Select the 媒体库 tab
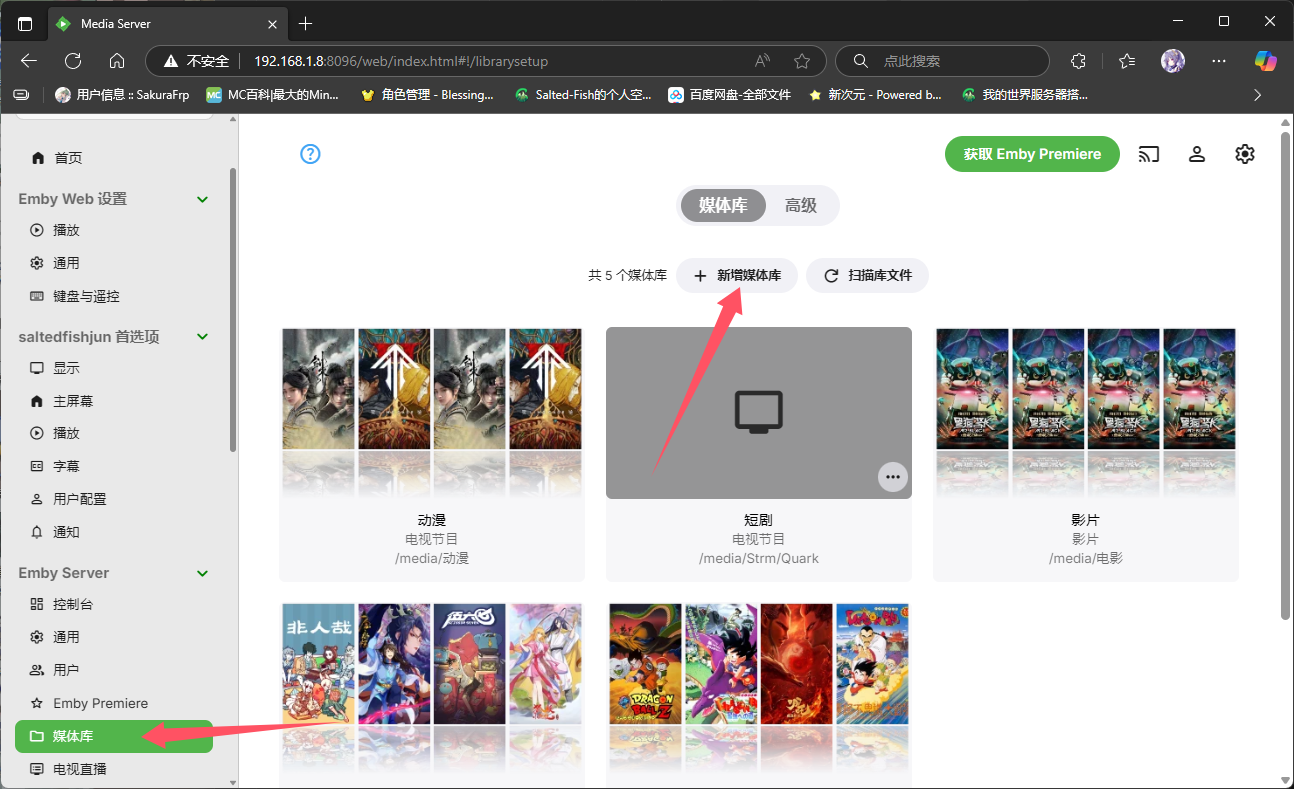1294x789 pixels. click(x=723, y=205)
